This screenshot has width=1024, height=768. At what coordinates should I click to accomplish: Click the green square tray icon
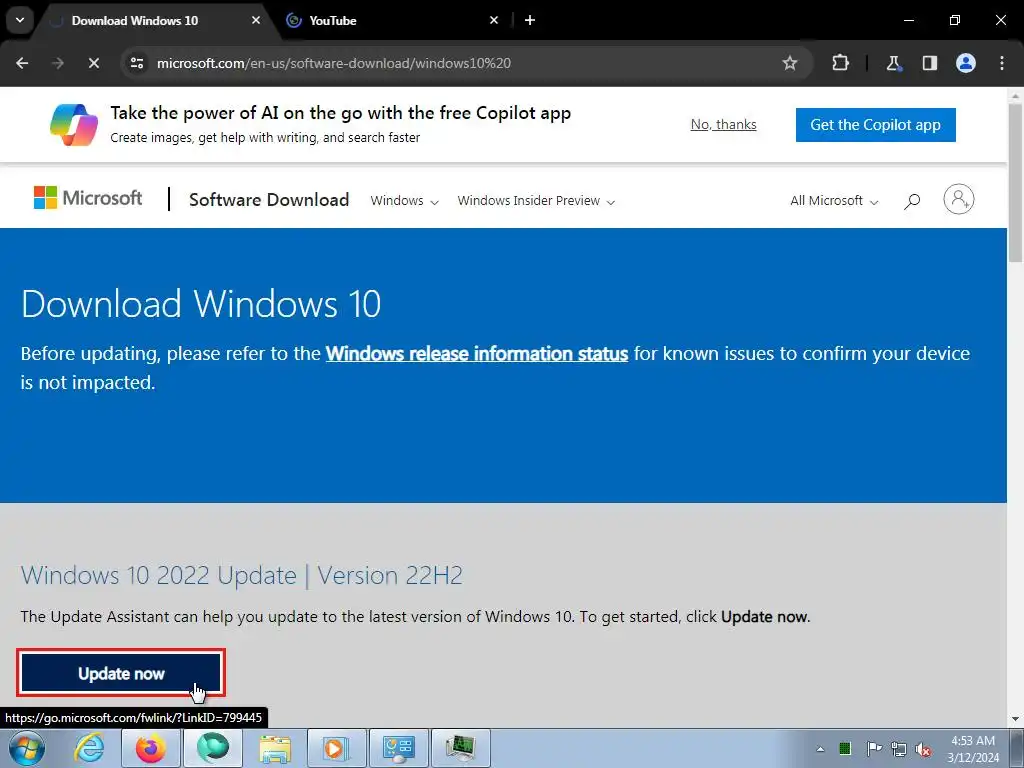[844, 748]
